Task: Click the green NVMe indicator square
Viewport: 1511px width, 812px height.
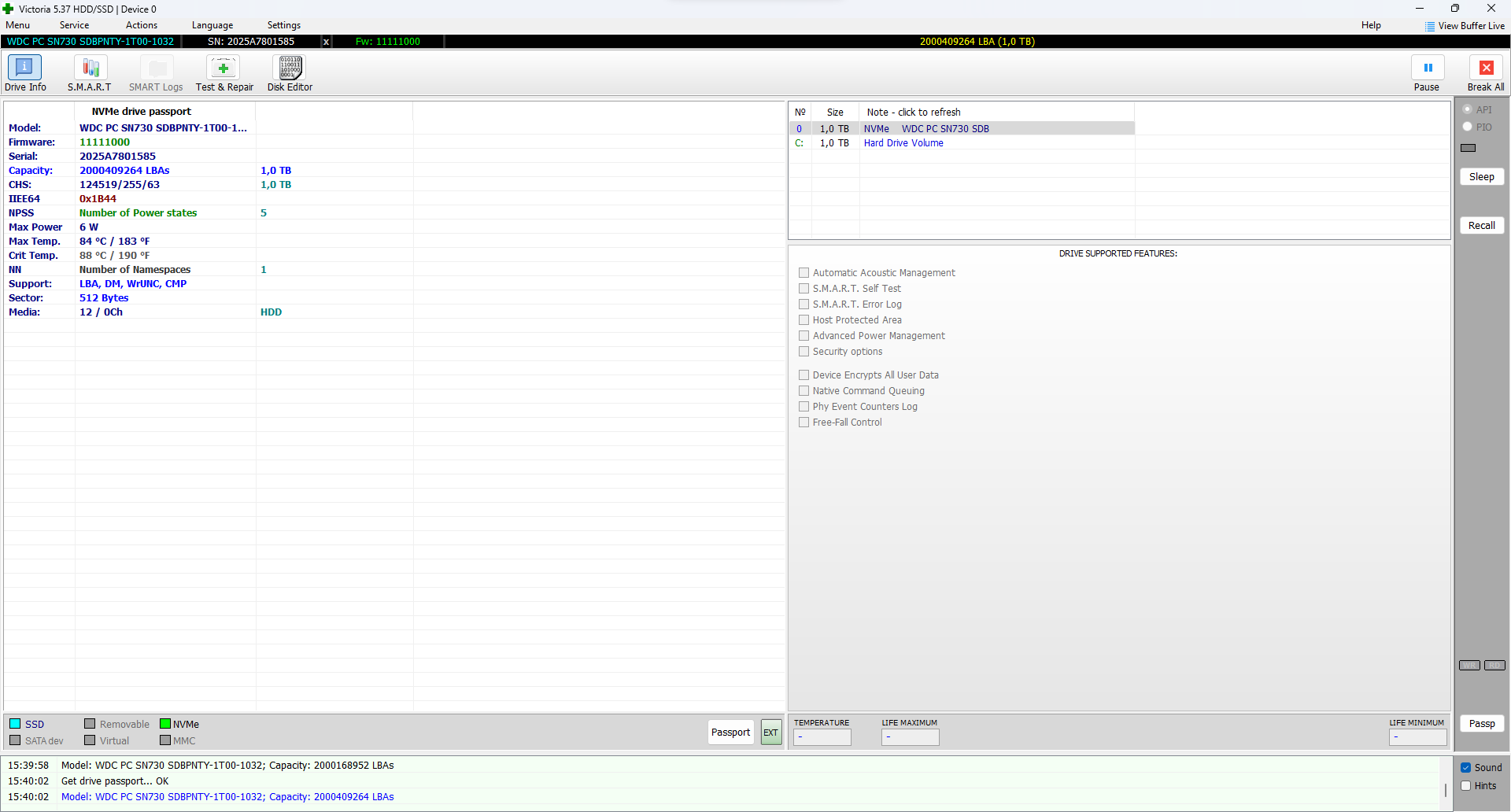Action: pos(165,724)
